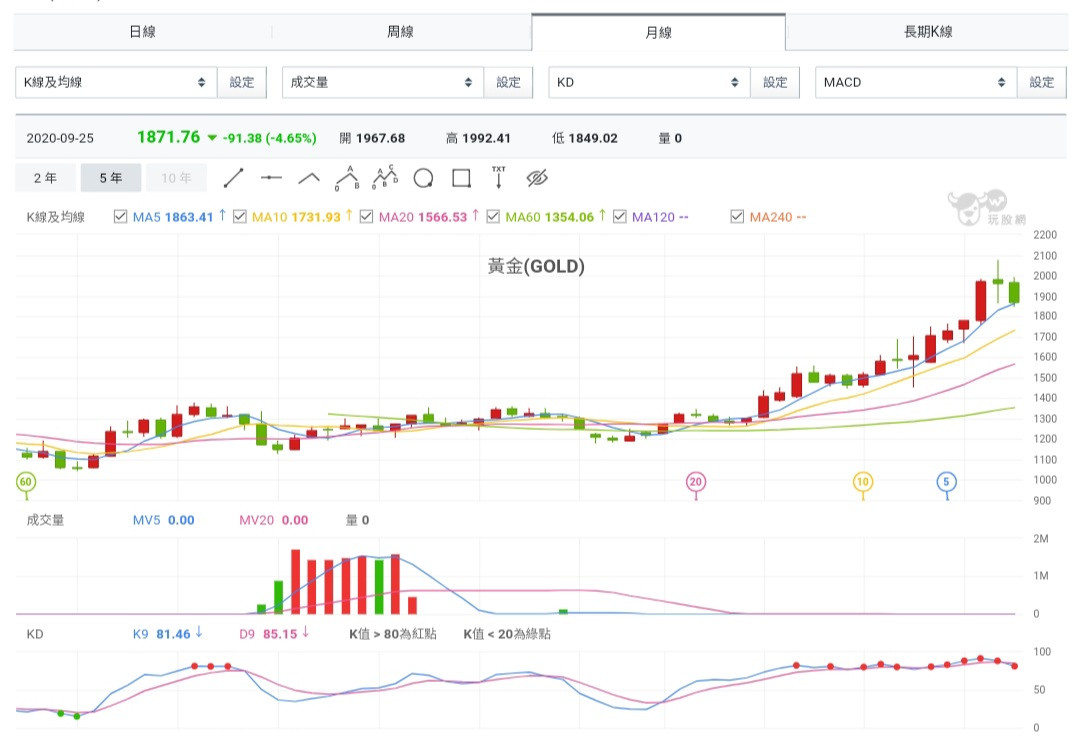Viewport: 1080px width, 736px height.
Task: Select the trend line drawing tool
Action: 233,178
